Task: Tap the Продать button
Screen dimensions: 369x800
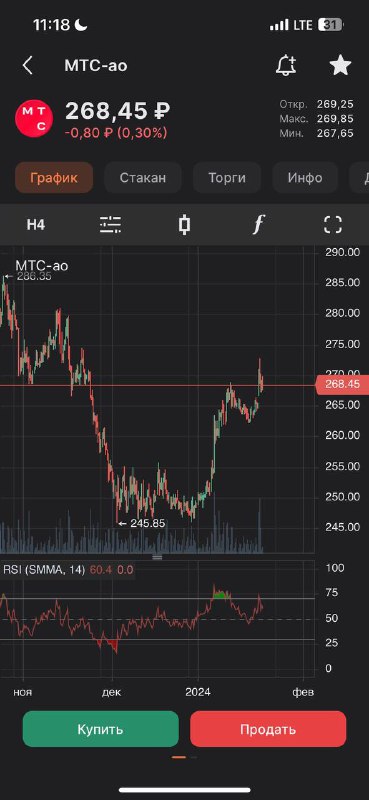Action: 268,729
